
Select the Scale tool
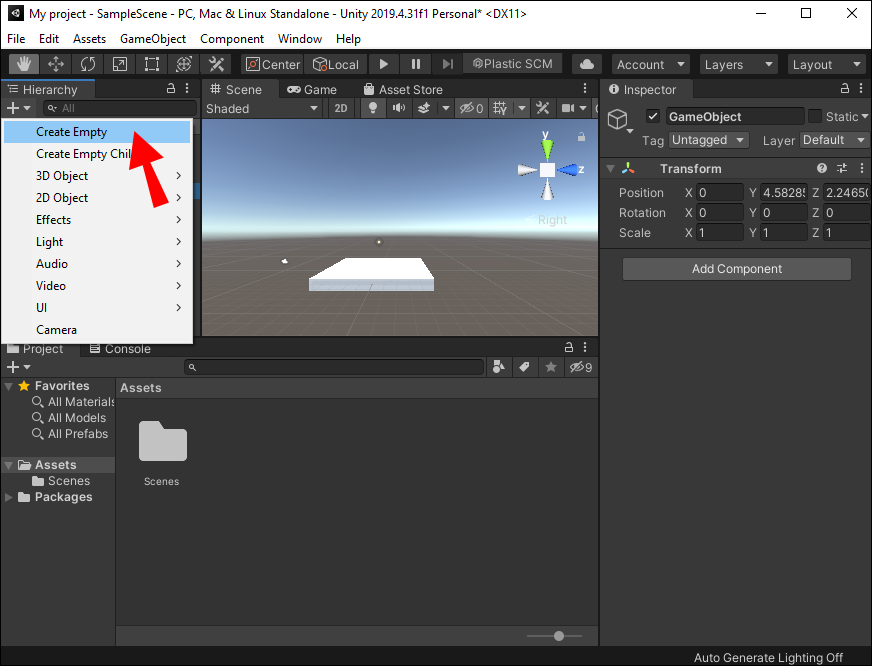[x=120, y=64]
